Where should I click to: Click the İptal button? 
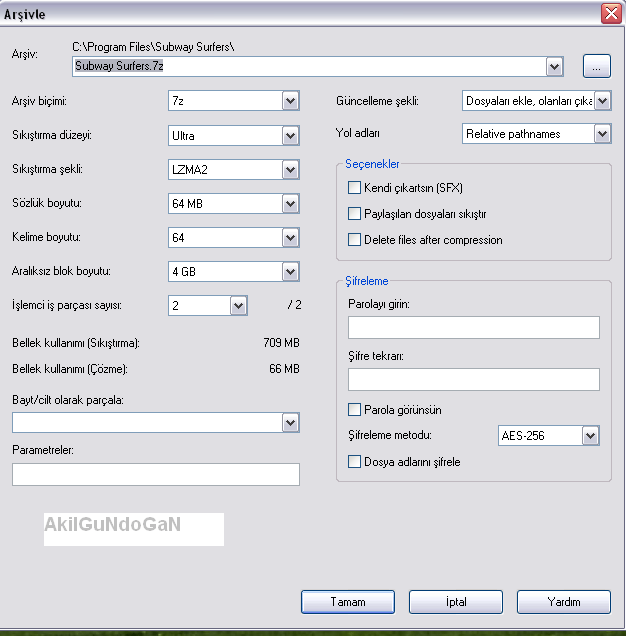[455, 602]
